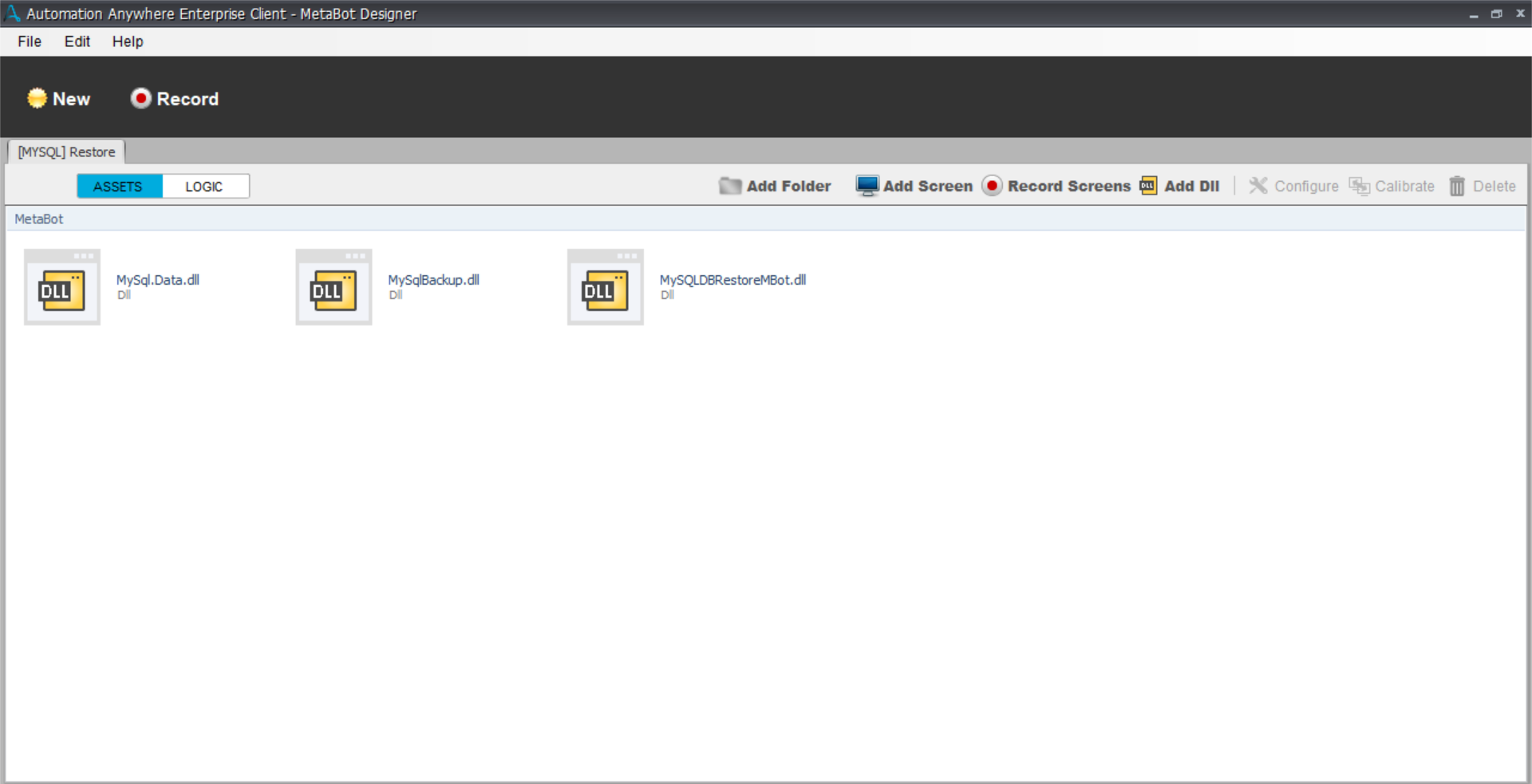The image size is (1532, 784).
Task: Click the Add Folder icon
Action: point(730,186)
